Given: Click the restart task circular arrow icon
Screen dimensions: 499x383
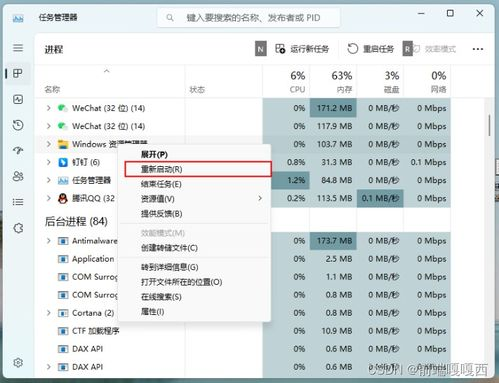Looking at the screenshot, I should 352,49.
